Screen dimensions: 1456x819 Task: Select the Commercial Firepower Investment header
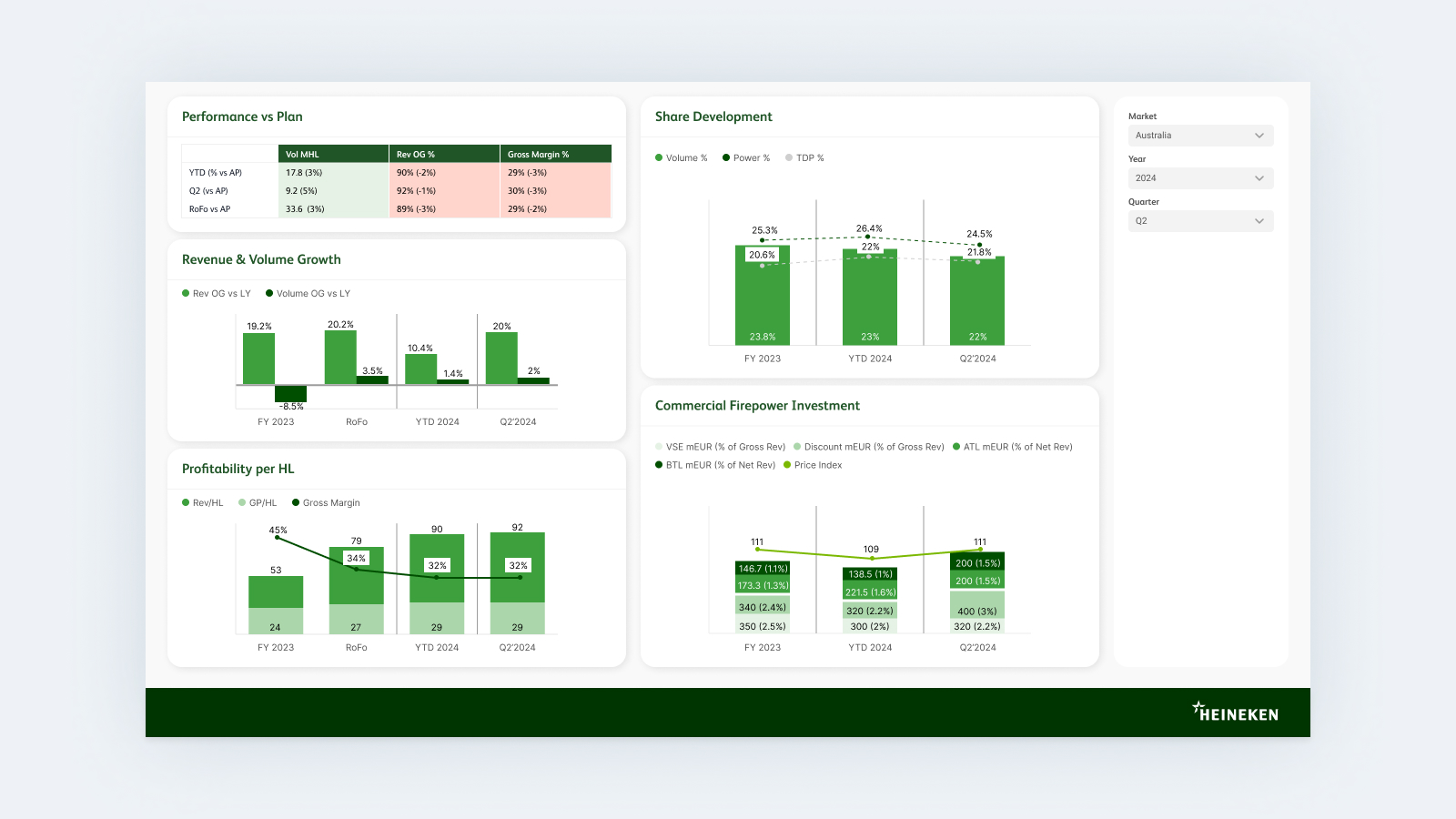click(758, 405)
